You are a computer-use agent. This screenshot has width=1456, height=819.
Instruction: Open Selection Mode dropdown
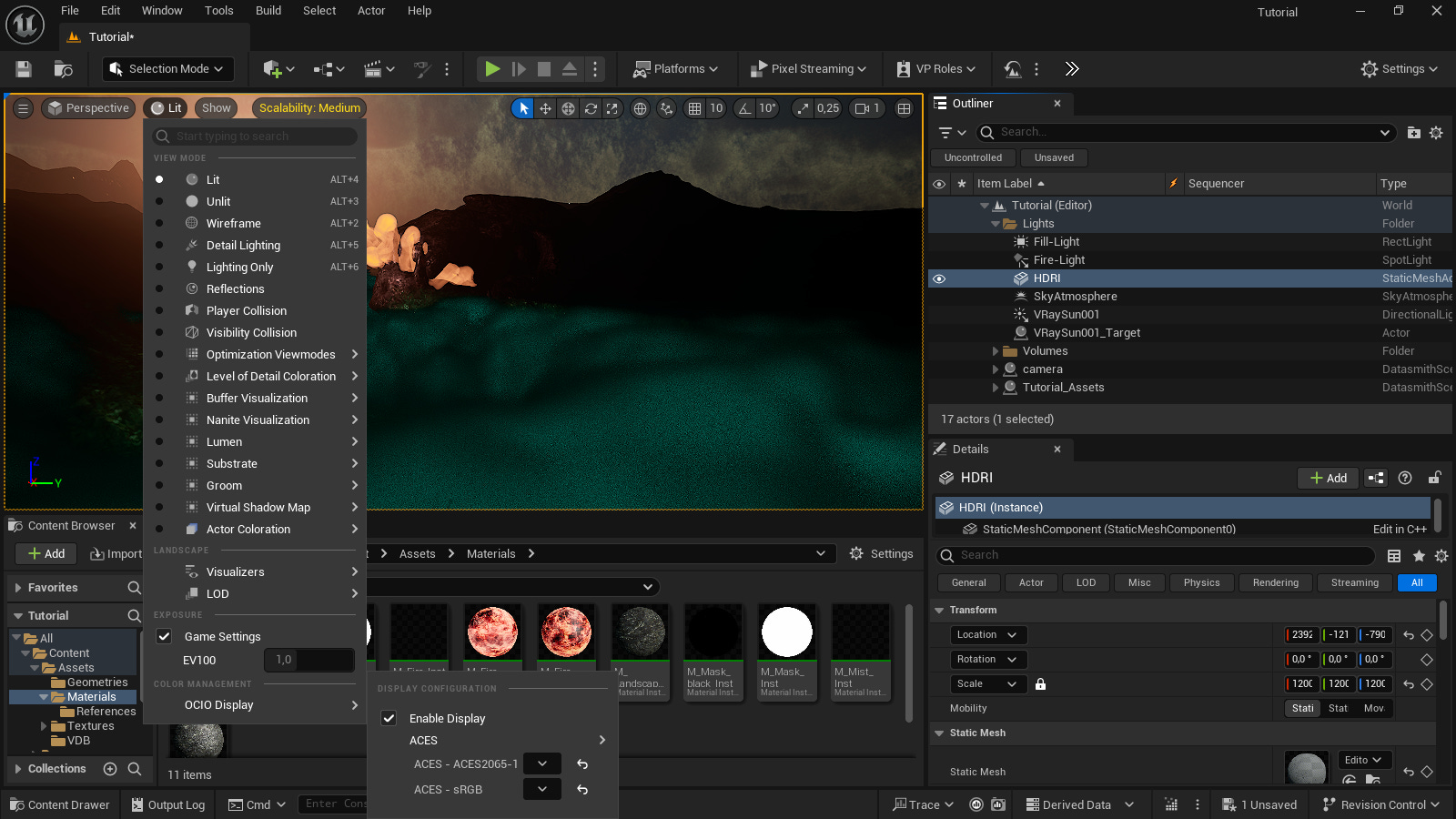coord(167,69)
